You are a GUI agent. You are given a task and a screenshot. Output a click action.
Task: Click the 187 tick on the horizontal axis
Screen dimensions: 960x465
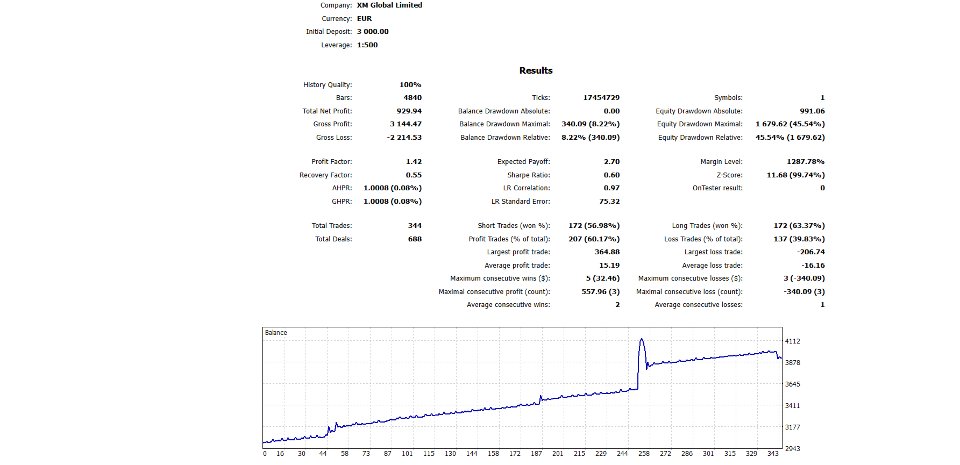click(538, 454)
